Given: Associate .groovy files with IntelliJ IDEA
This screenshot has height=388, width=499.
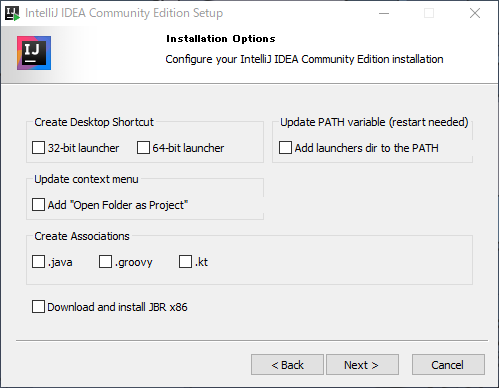Looking at the screenshot, I should pyautogui.click(x=105, y=262).
